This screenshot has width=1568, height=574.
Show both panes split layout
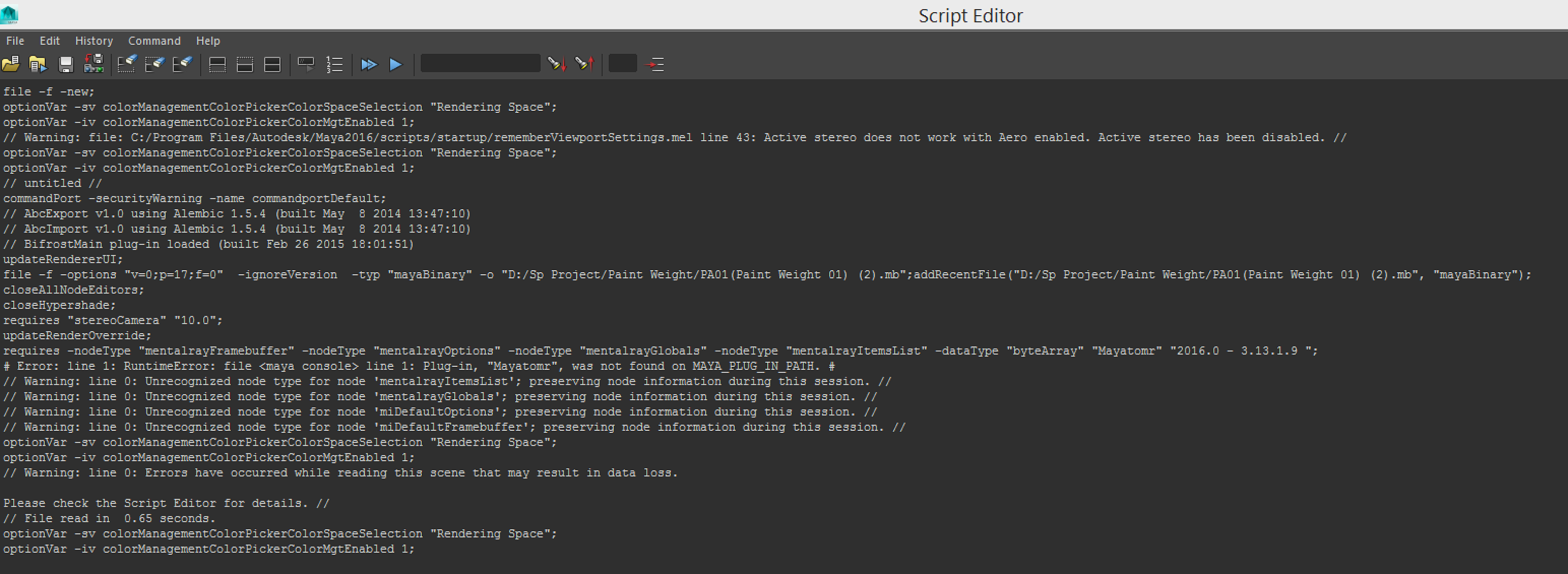click(272, 64)
